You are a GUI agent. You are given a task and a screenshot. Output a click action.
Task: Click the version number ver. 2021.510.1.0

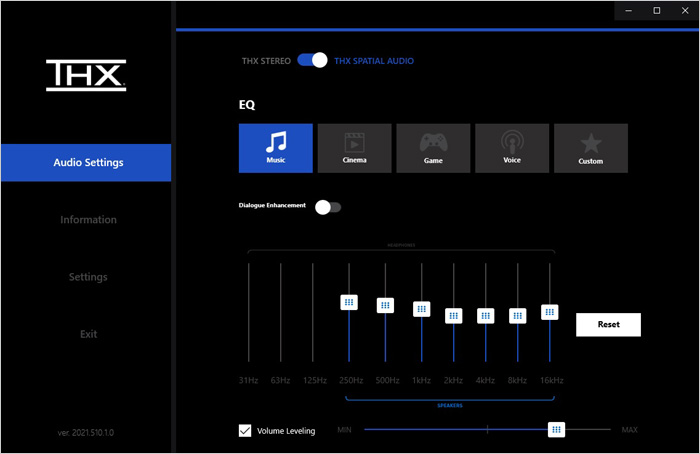(86, 433)
